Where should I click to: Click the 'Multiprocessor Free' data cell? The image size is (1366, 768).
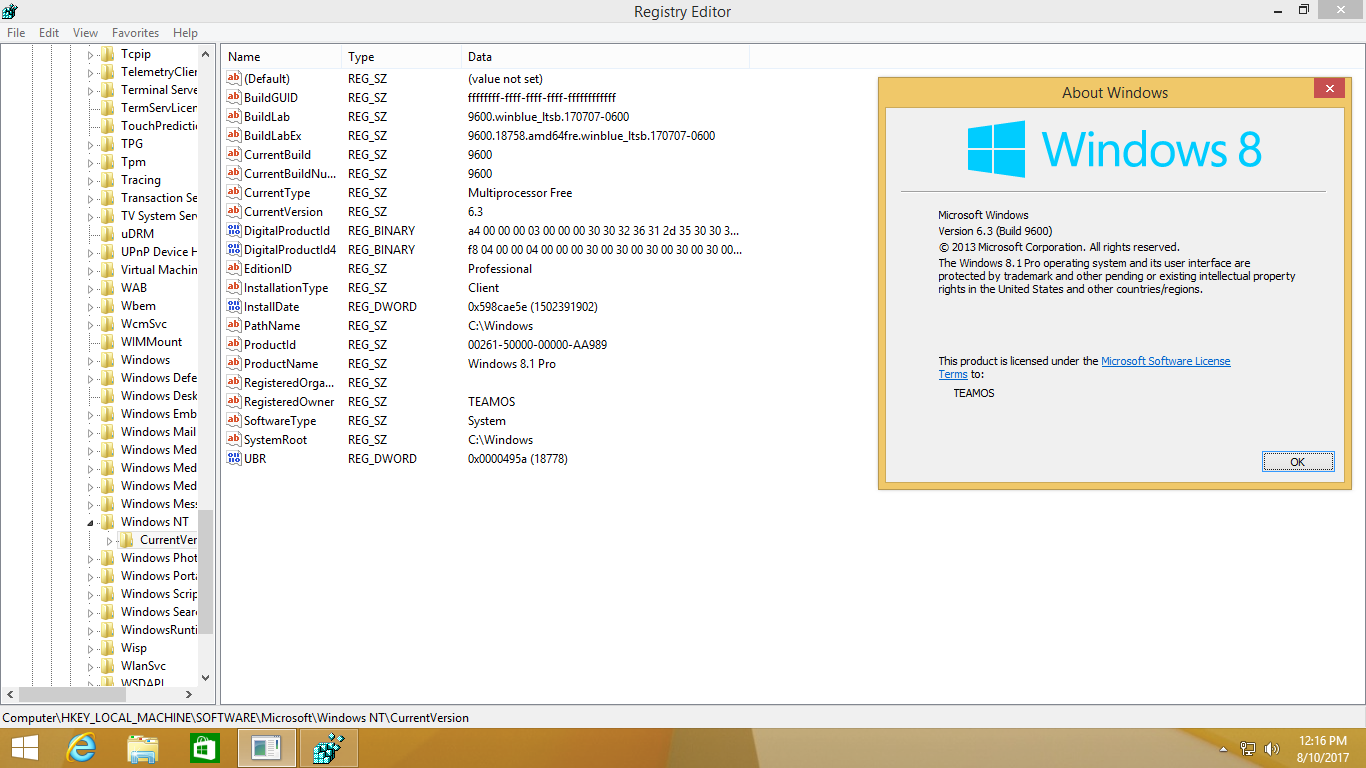point(520,193)
